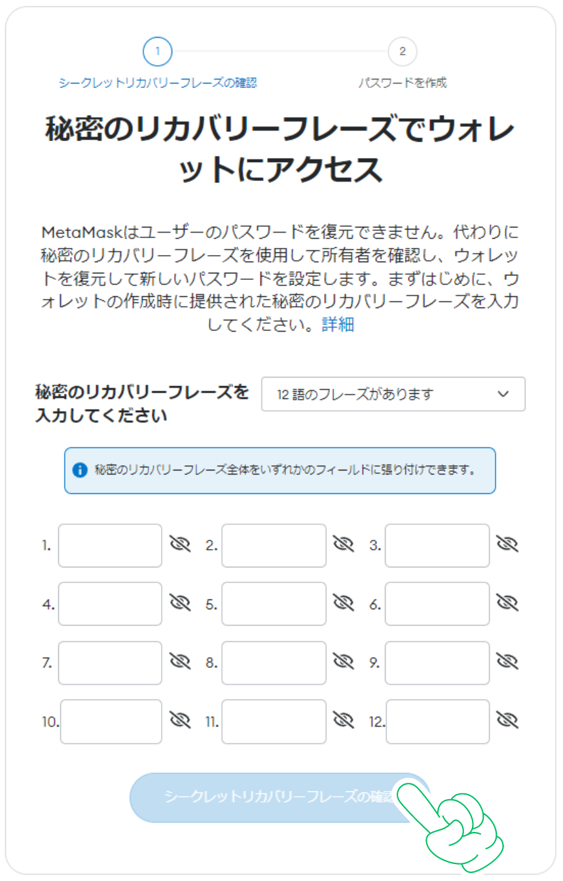Click シークレットリカバリーフレーズの確認 button
This screenshot has width=563, height=881.
tap(280, 797)
